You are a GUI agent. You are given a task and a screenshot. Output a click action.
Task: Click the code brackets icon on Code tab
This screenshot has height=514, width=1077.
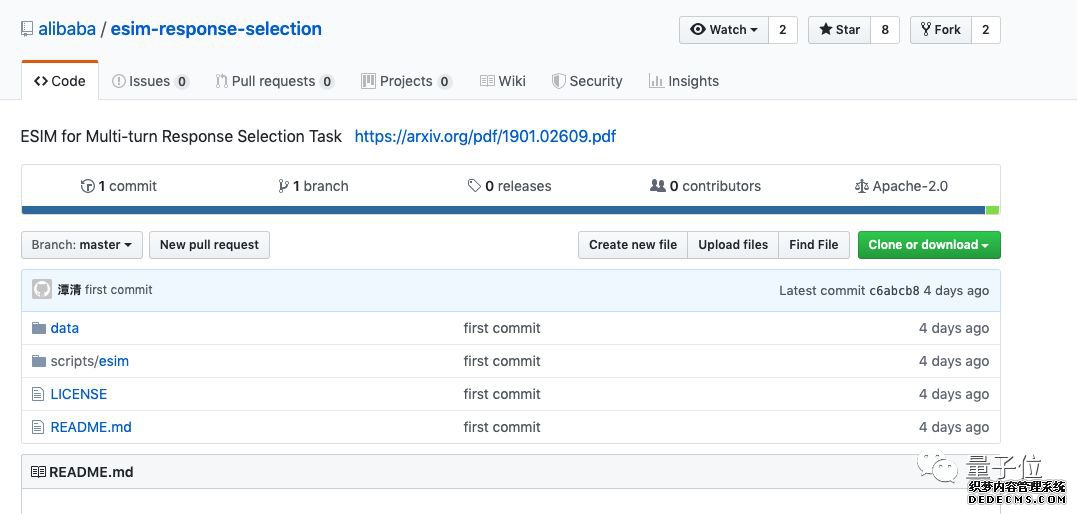[x=41, y=81]
